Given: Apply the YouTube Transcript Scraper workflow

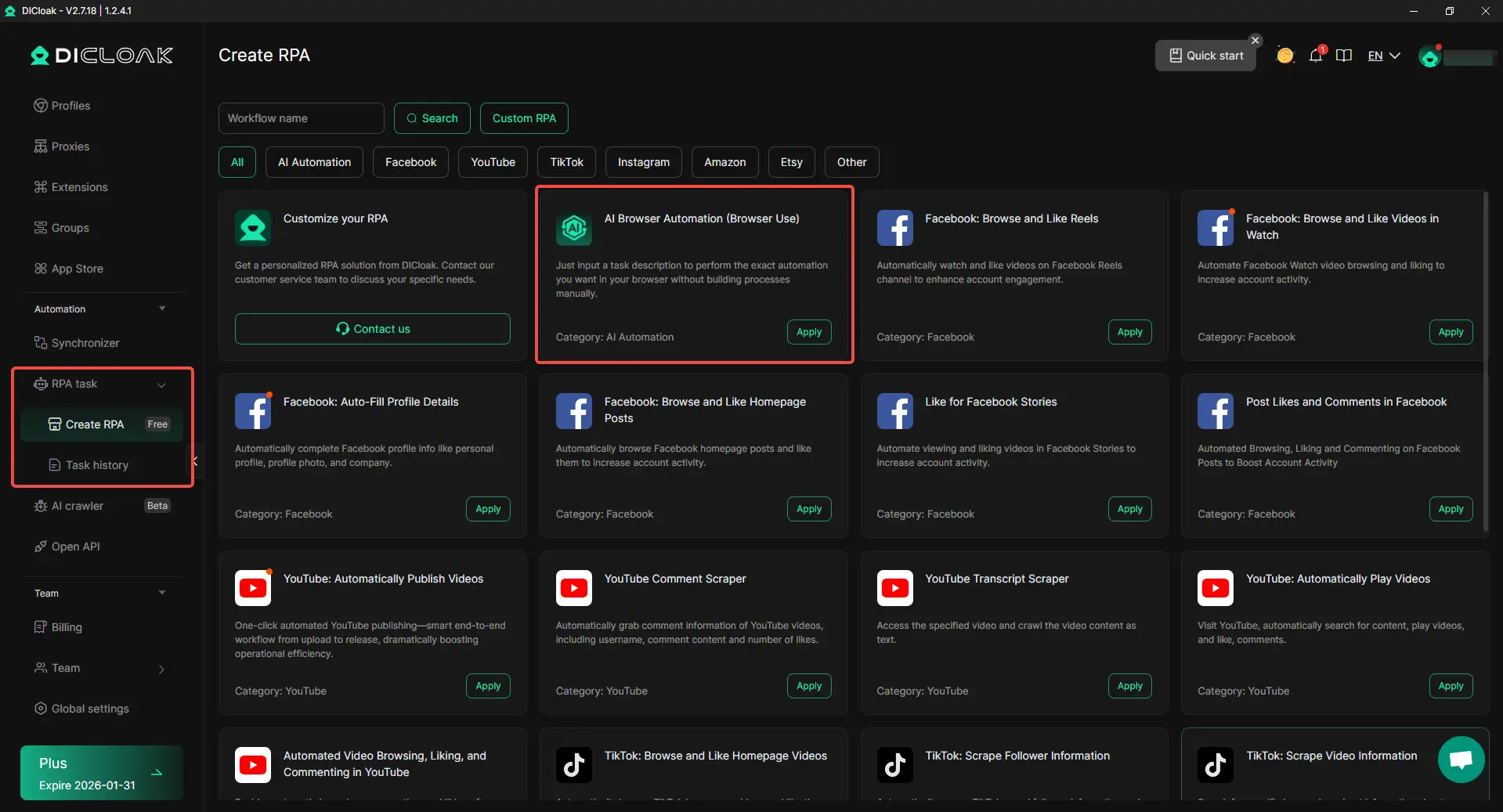Looking at the screenshot, I should 1129,686.
